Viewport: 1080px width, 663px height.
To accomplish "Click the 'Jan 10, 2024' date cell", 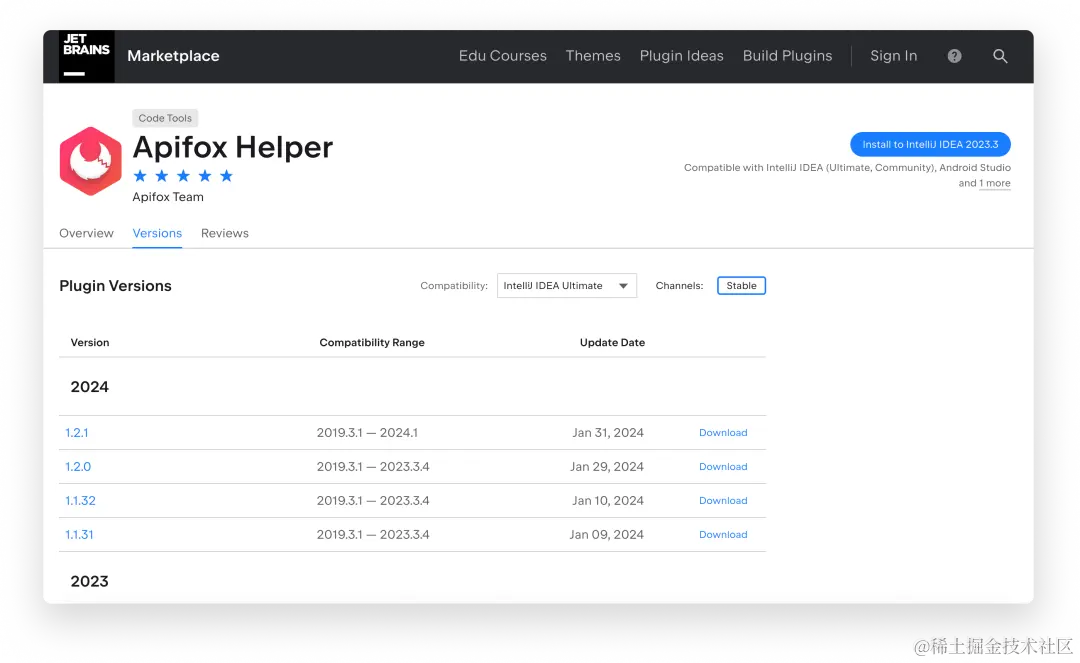I will click(608, 501).
